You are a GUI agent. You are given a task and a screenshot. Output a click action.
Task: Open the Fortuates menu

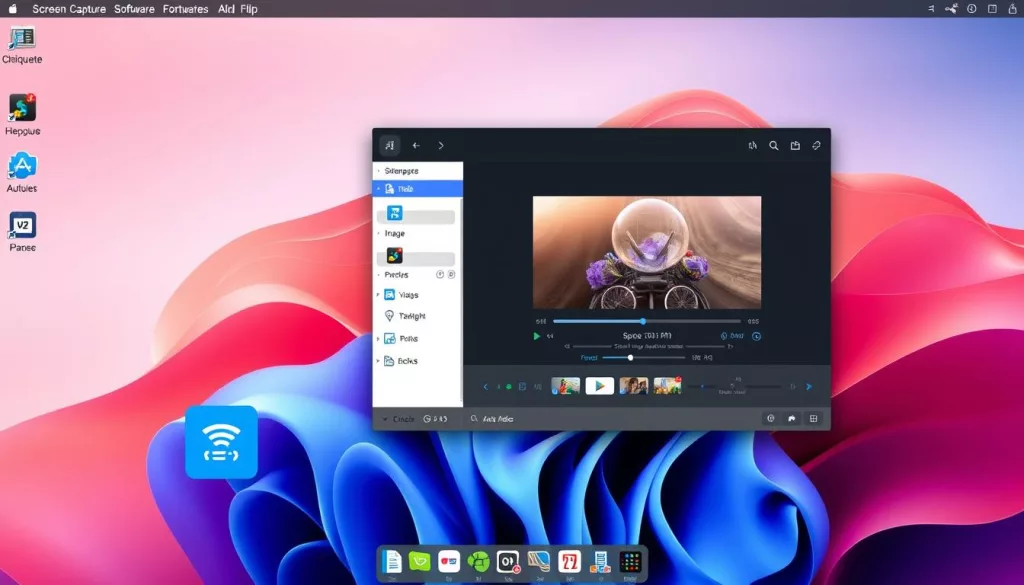(185, 9)
